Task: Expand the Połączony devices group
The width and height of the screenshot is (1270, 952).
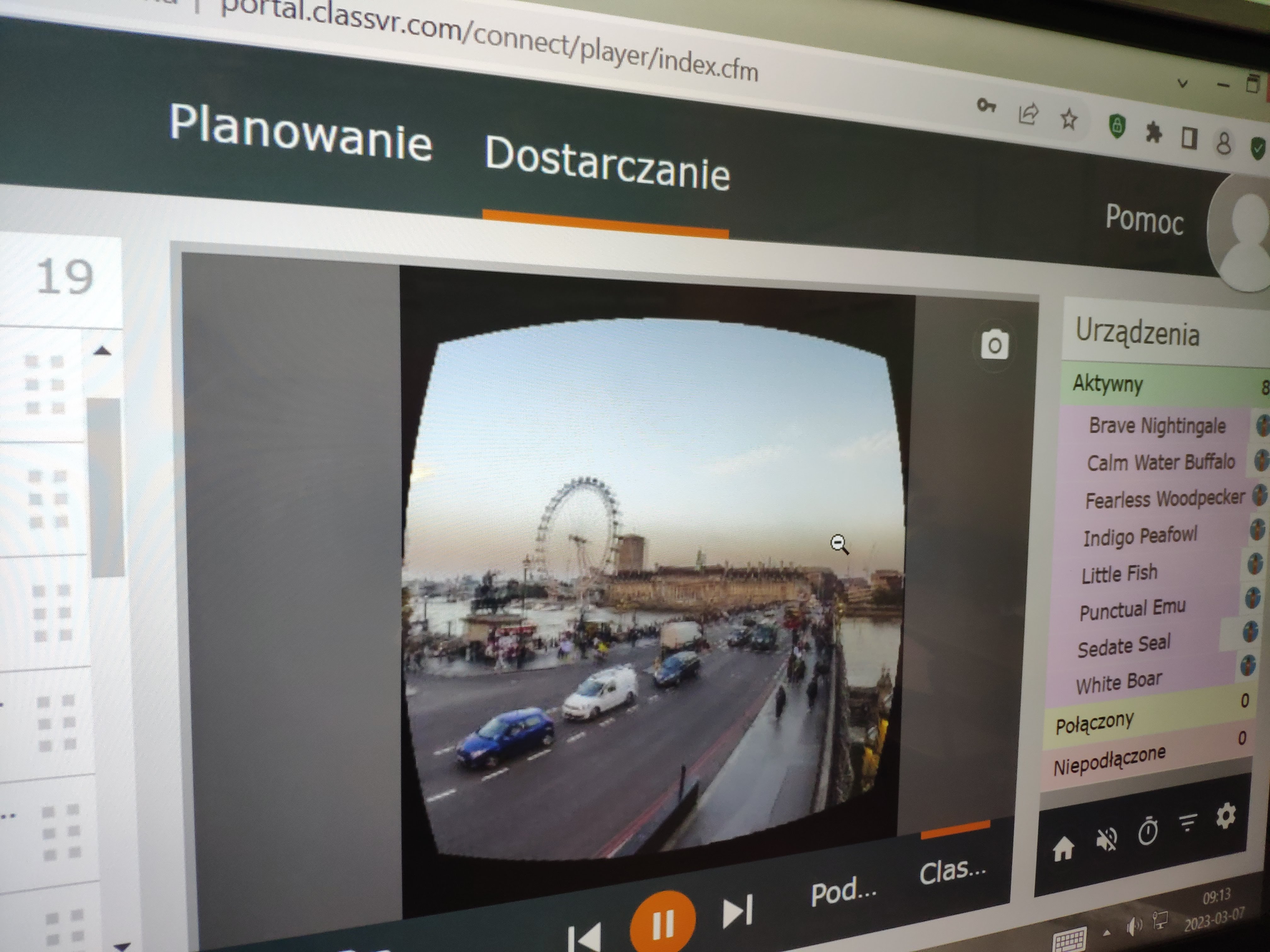Action: (x=1094, y=724)
